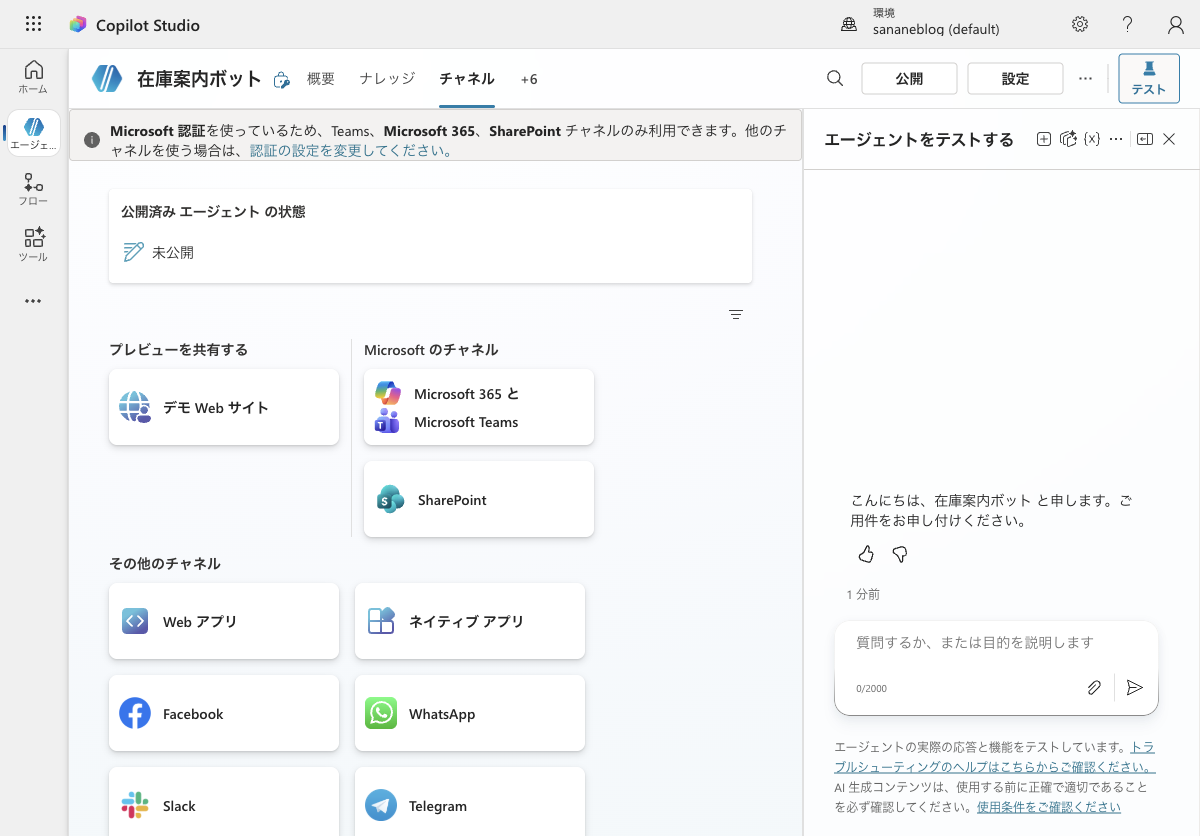Open the Telegram channel card
This screenshot has width=1200, height=836.
click(x=470, y=801)
